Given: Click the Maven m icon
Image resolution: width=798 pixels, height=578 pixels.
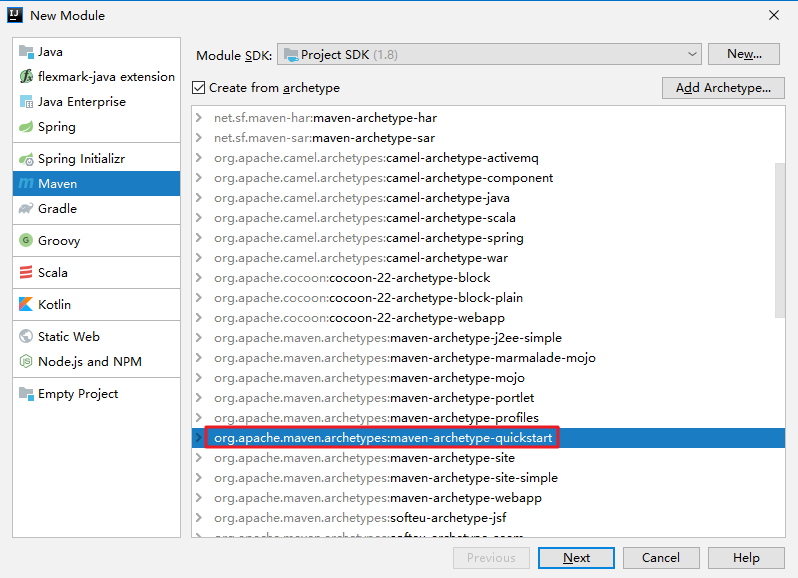Looking at the screenshot, I should pyautogui.click(x=26, y=184).
